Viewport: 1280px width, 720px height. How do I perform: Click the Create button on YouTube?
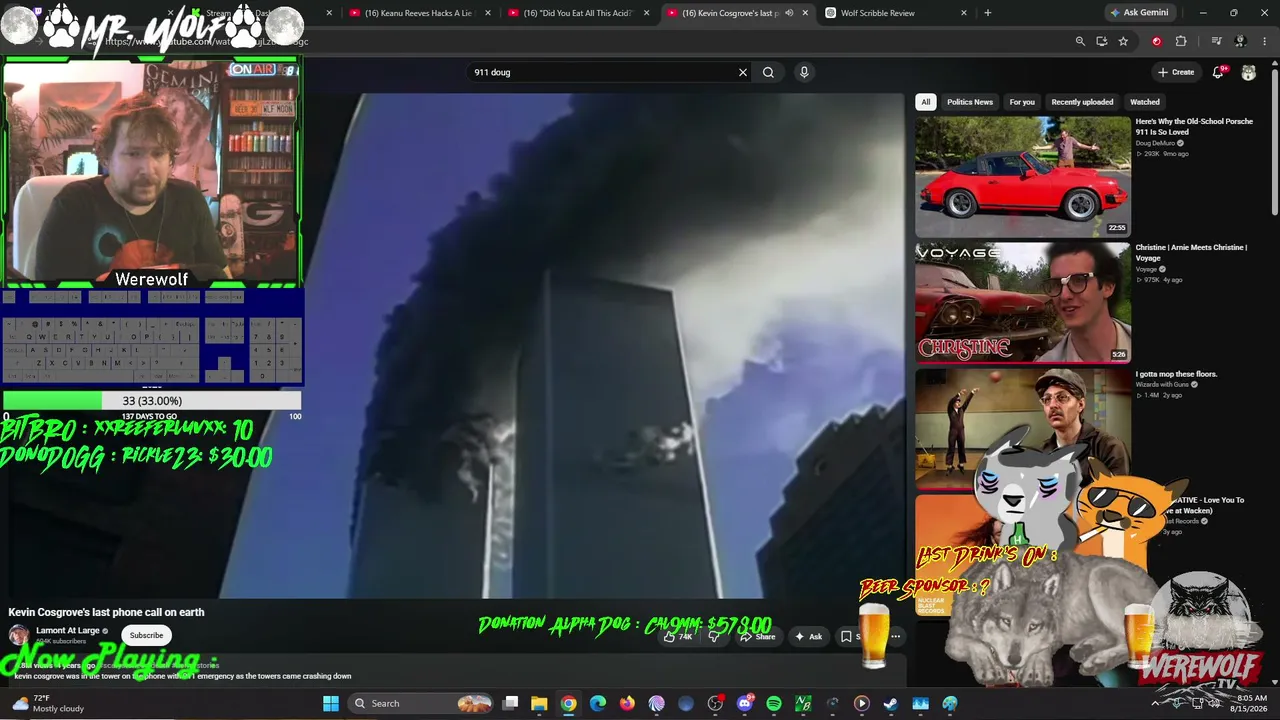click(x=1176, y=72)
